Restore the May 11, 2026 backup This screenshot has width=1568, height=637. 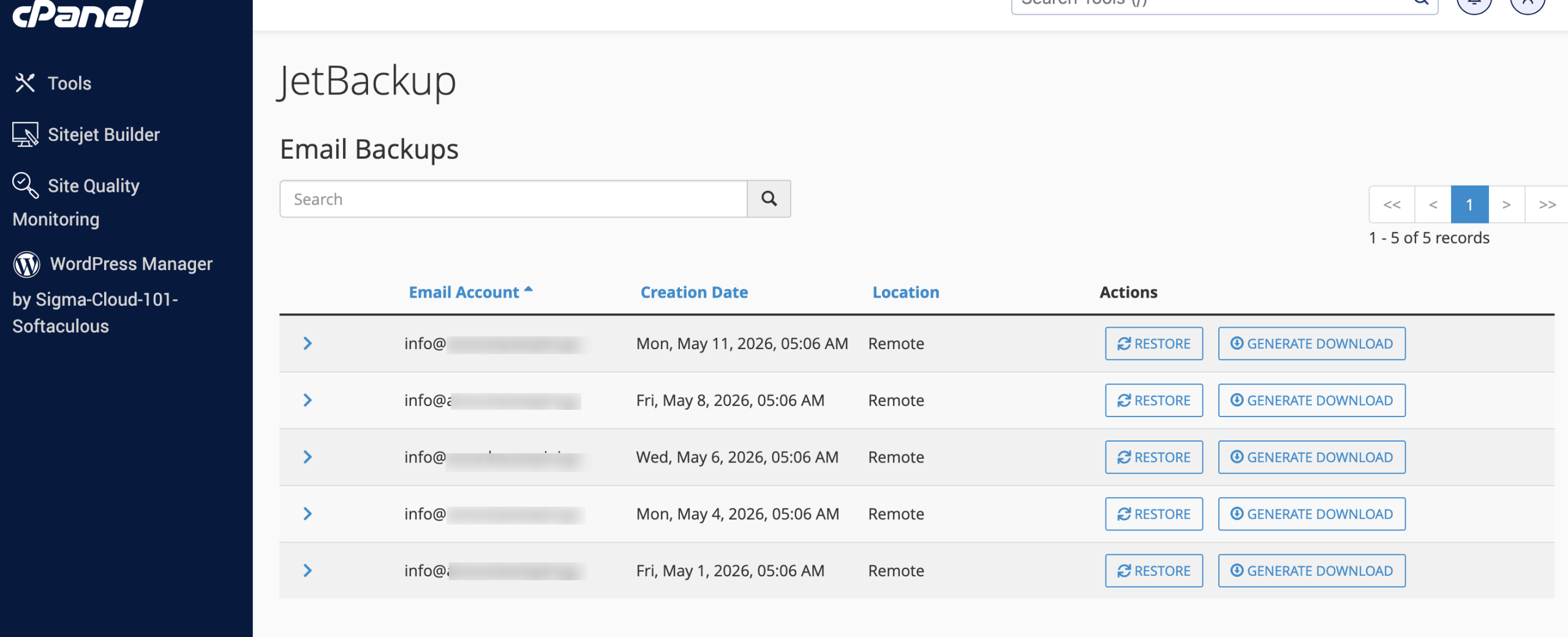[x=1154, y=344]
